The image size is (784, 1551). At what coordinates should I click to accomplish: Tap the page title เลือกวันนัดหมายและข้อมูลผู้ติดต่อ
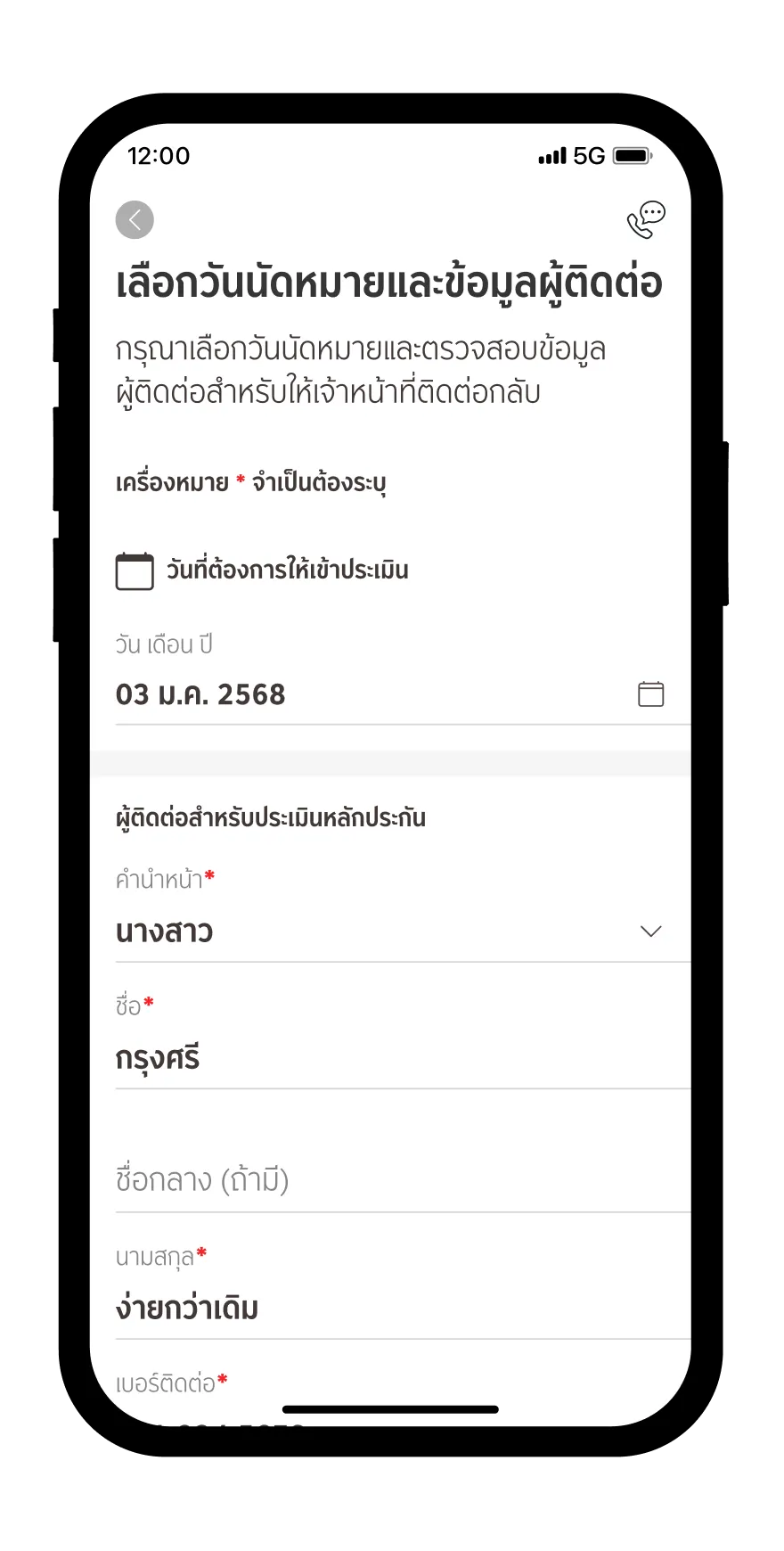[389, 283]
